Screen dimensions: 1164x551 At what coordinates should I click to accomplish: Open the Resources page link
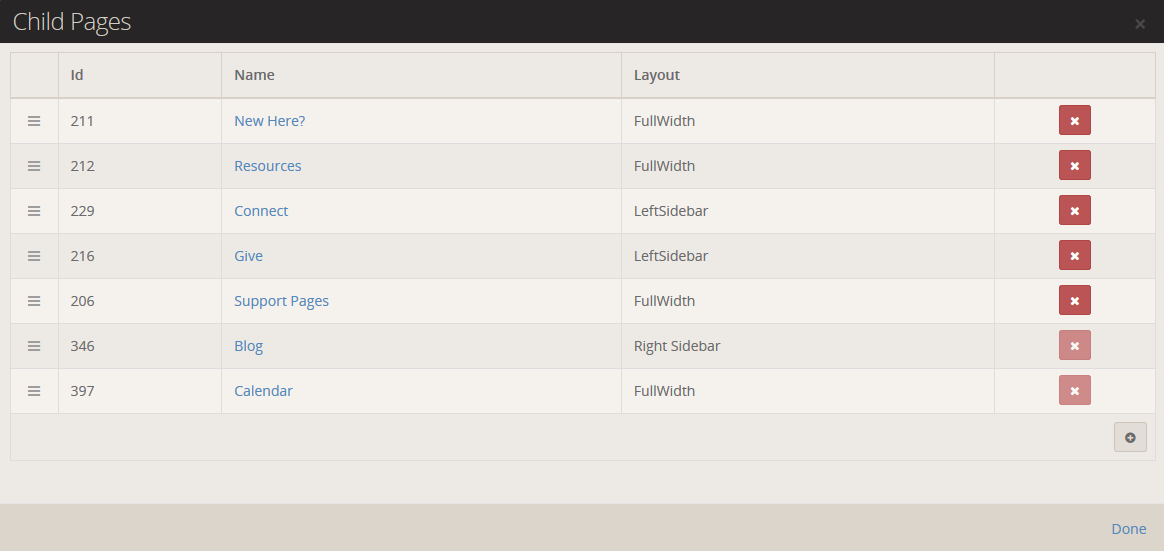point(267,166)
